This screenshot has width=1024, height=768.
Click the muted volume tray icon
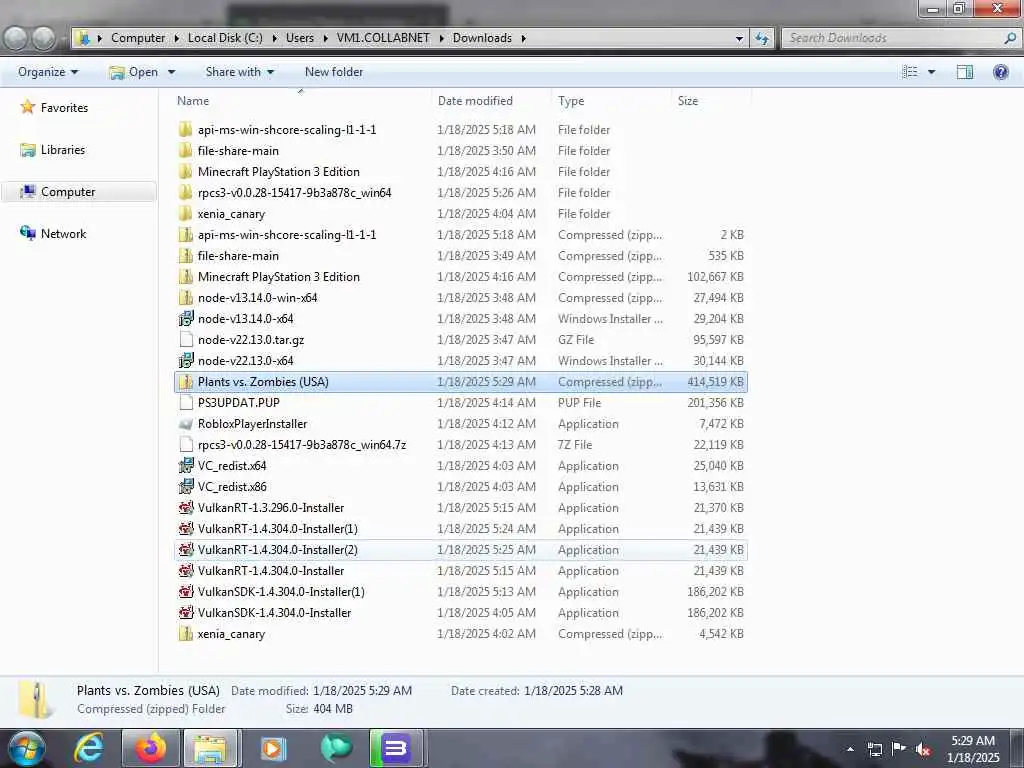point(923,748)
